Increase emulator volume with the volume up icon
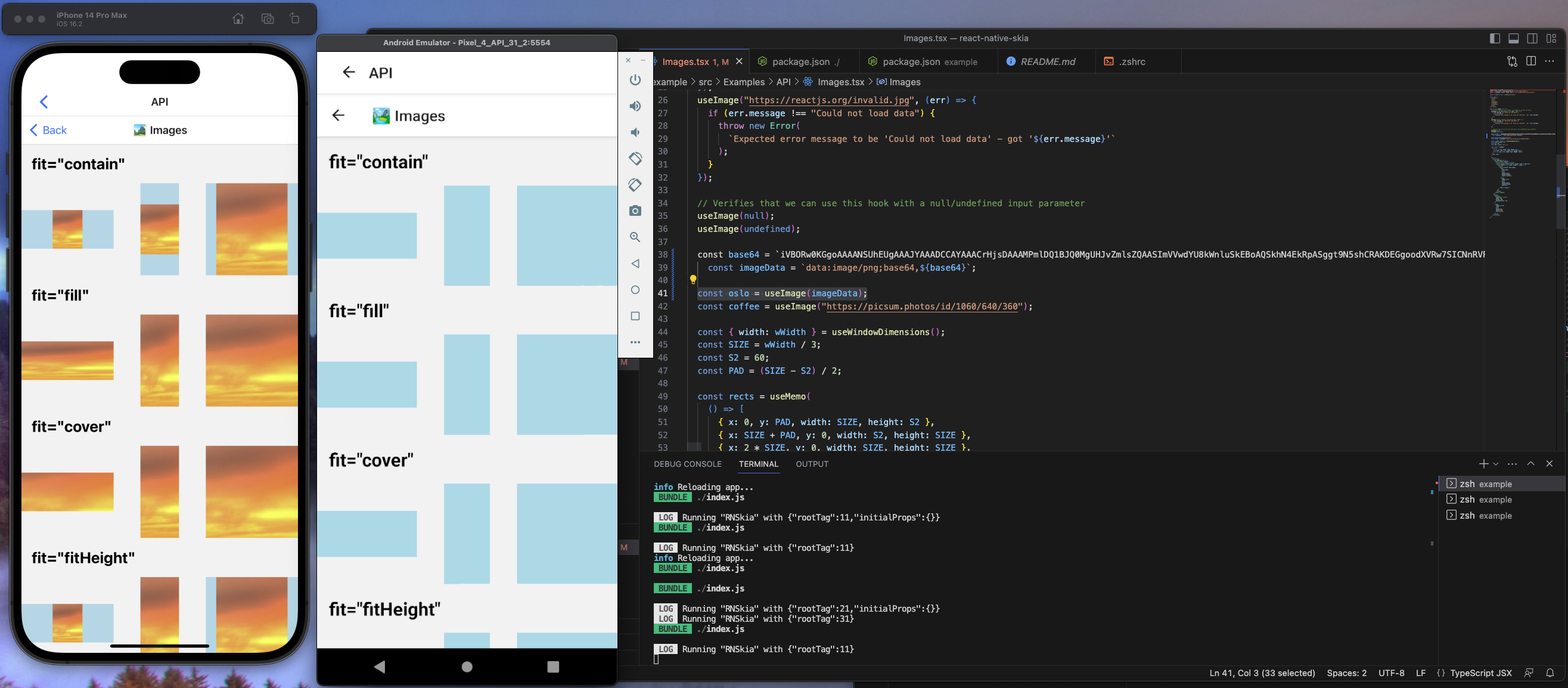The height and width of the screenshot is (688, 1568). (x=635, y=106)
